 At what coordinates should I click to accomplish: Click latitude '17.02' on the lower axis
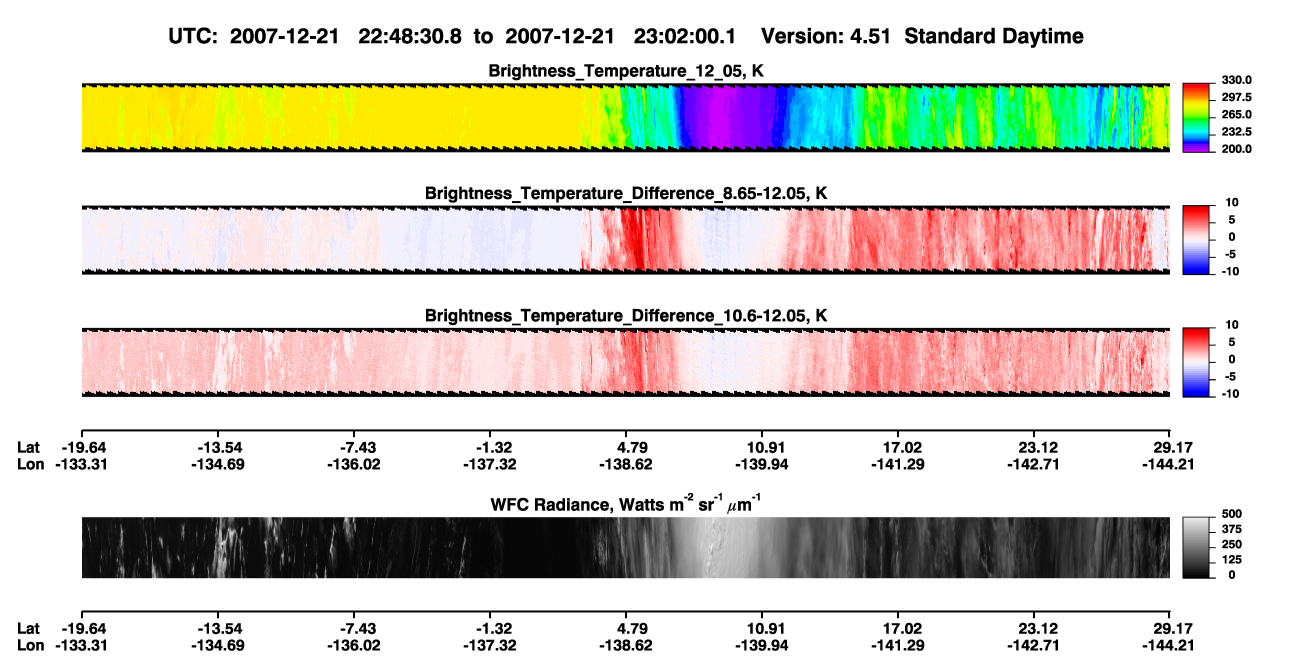(898, 628)
